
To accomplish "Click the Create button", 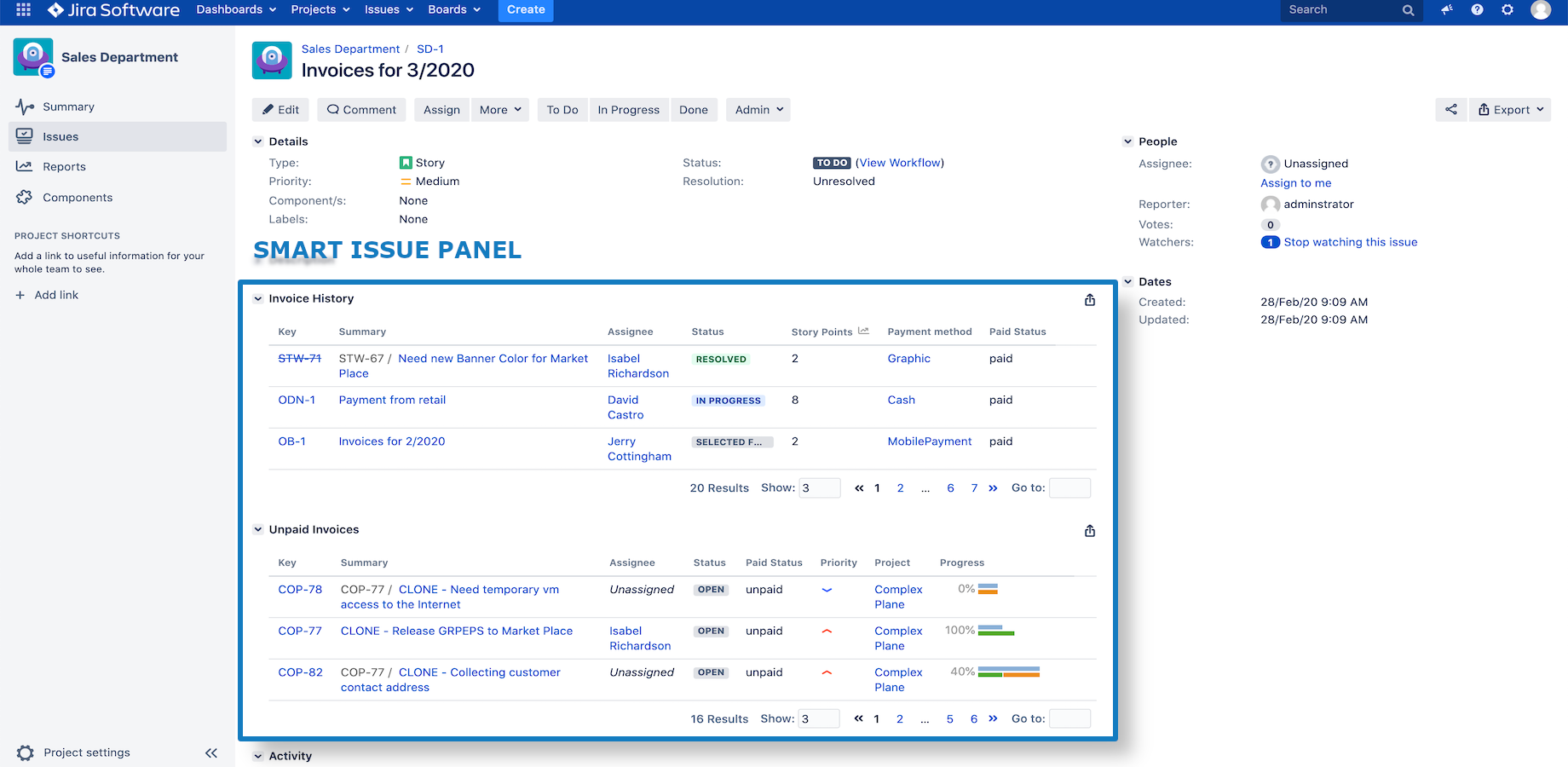I will pos(525,9).
